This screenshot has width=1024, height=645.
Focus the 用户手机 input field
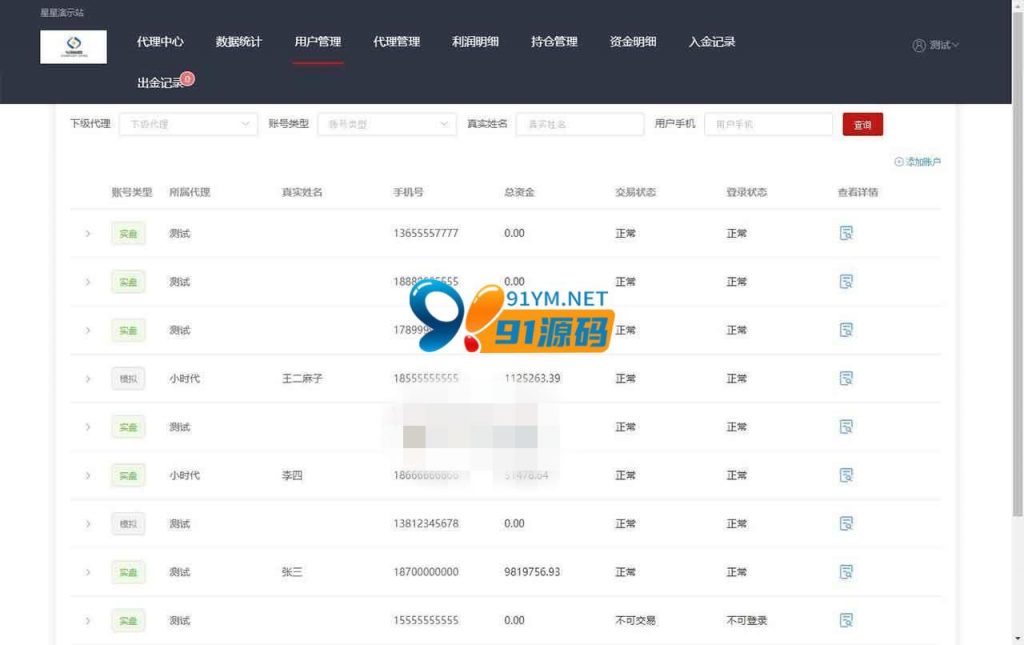click(x=769, y=124)
